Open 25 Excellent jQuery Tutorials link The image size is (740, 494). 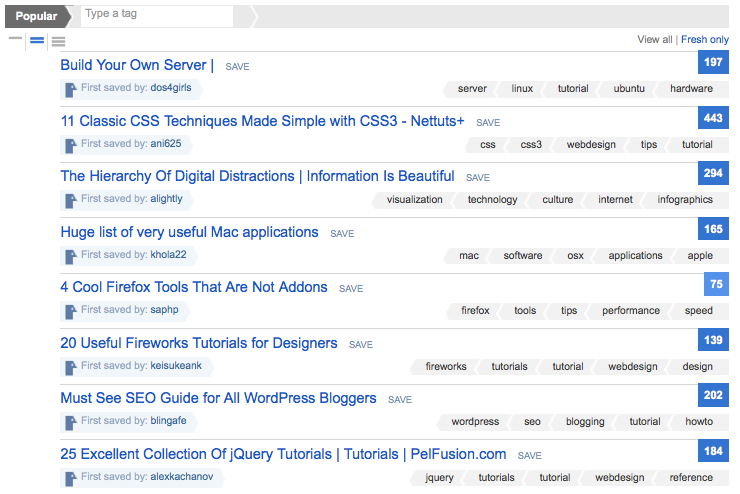[x=283, y=454]
